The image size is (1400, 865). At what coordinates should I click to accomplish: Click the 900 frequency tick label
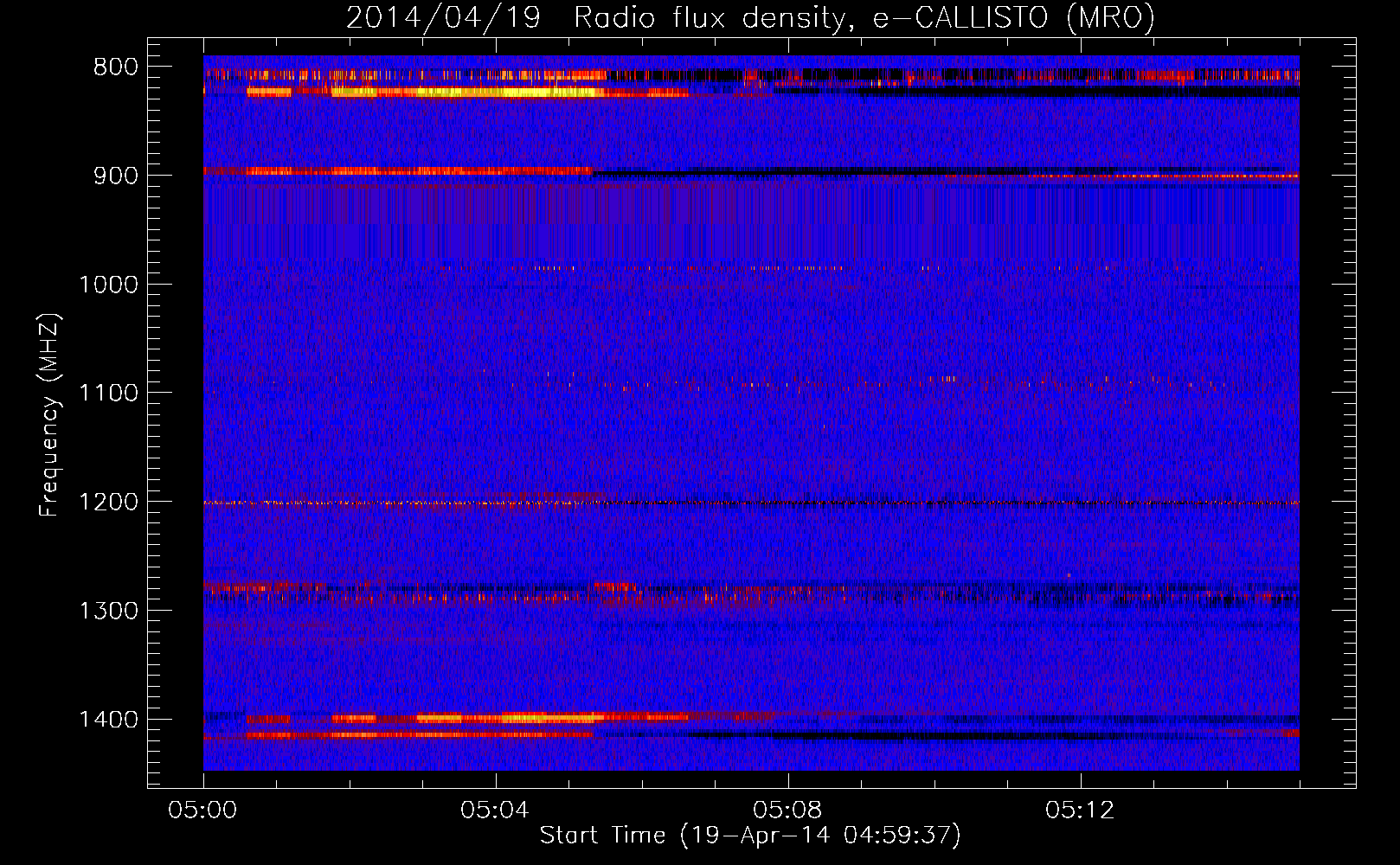[115, 176]
